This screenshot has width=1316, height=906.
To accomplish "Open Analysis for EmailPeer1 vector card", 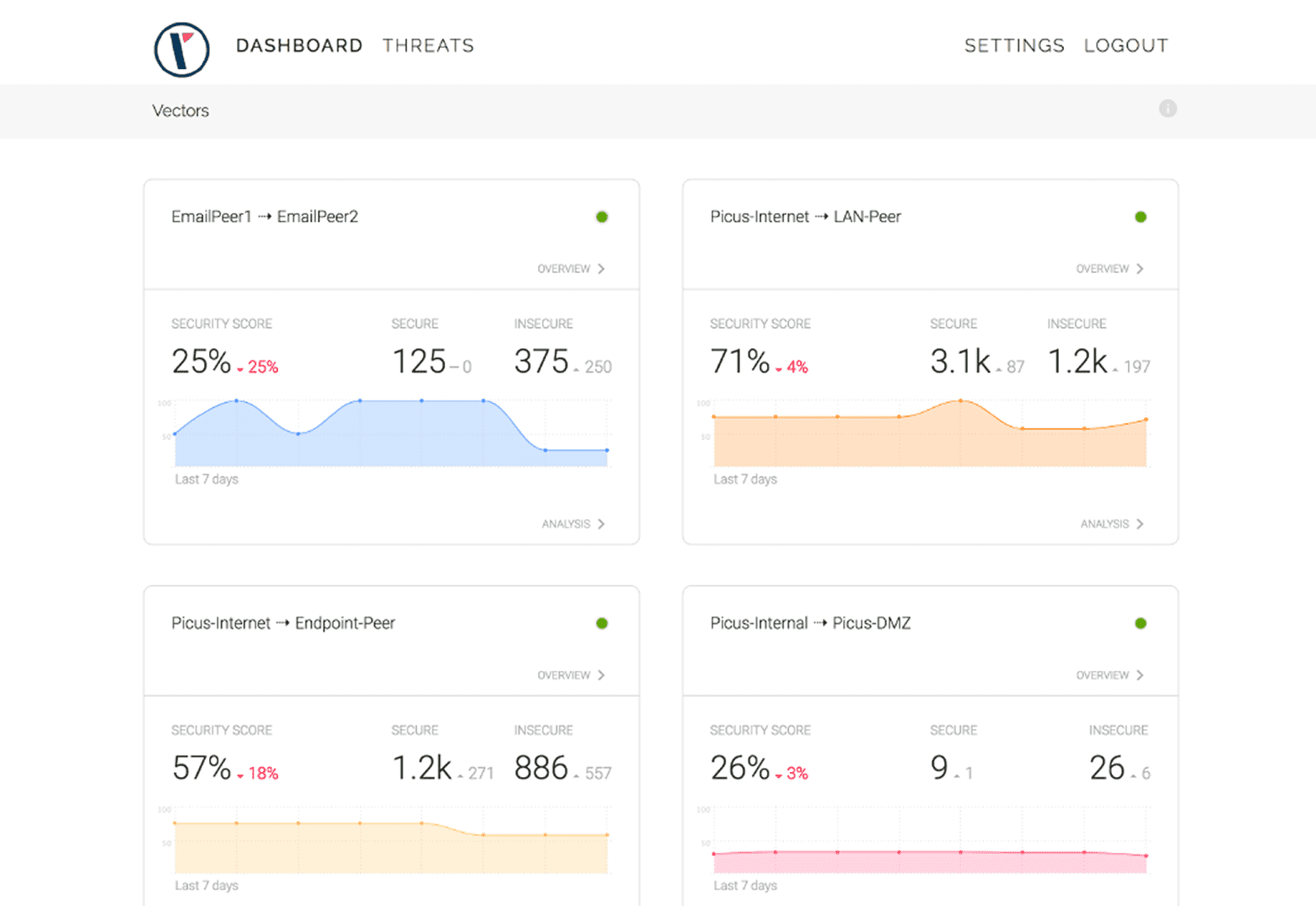I will [x=573, y=524].
